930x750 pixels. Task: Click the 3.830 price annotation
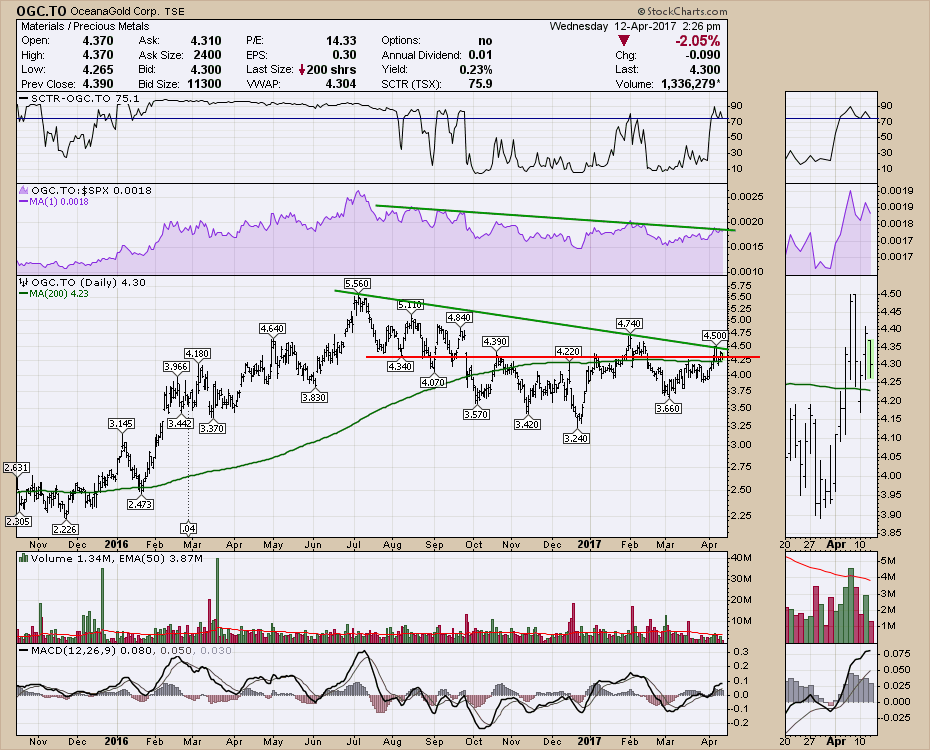(314, 397)
